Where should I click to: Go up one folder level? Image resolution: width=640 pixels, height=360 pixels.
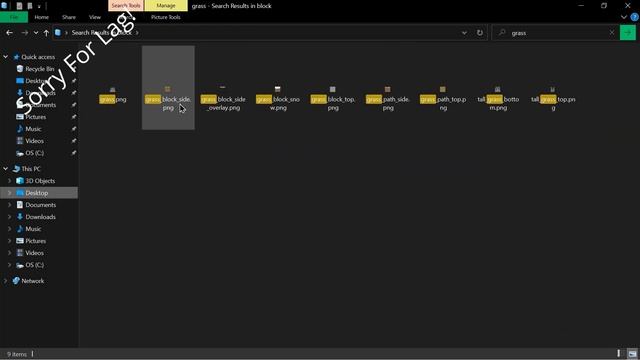pyautogui.click(x=46, y=33)
